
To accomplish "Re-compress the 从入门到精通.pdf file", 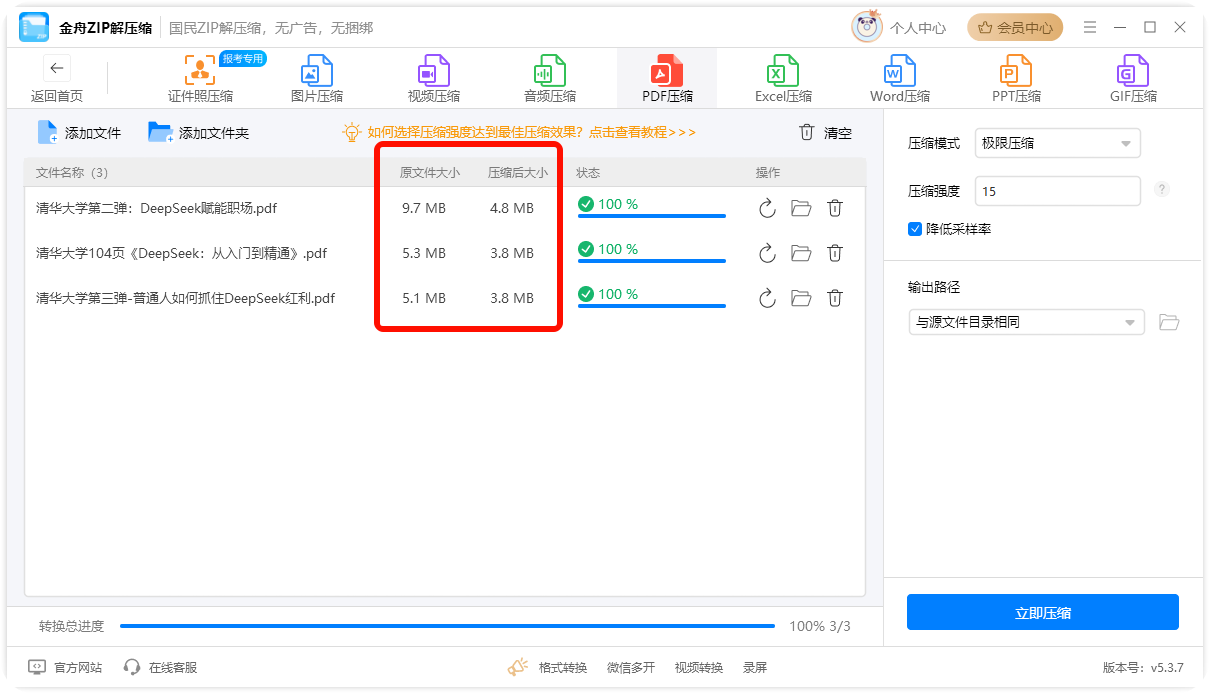I will (x=767, y=253).
